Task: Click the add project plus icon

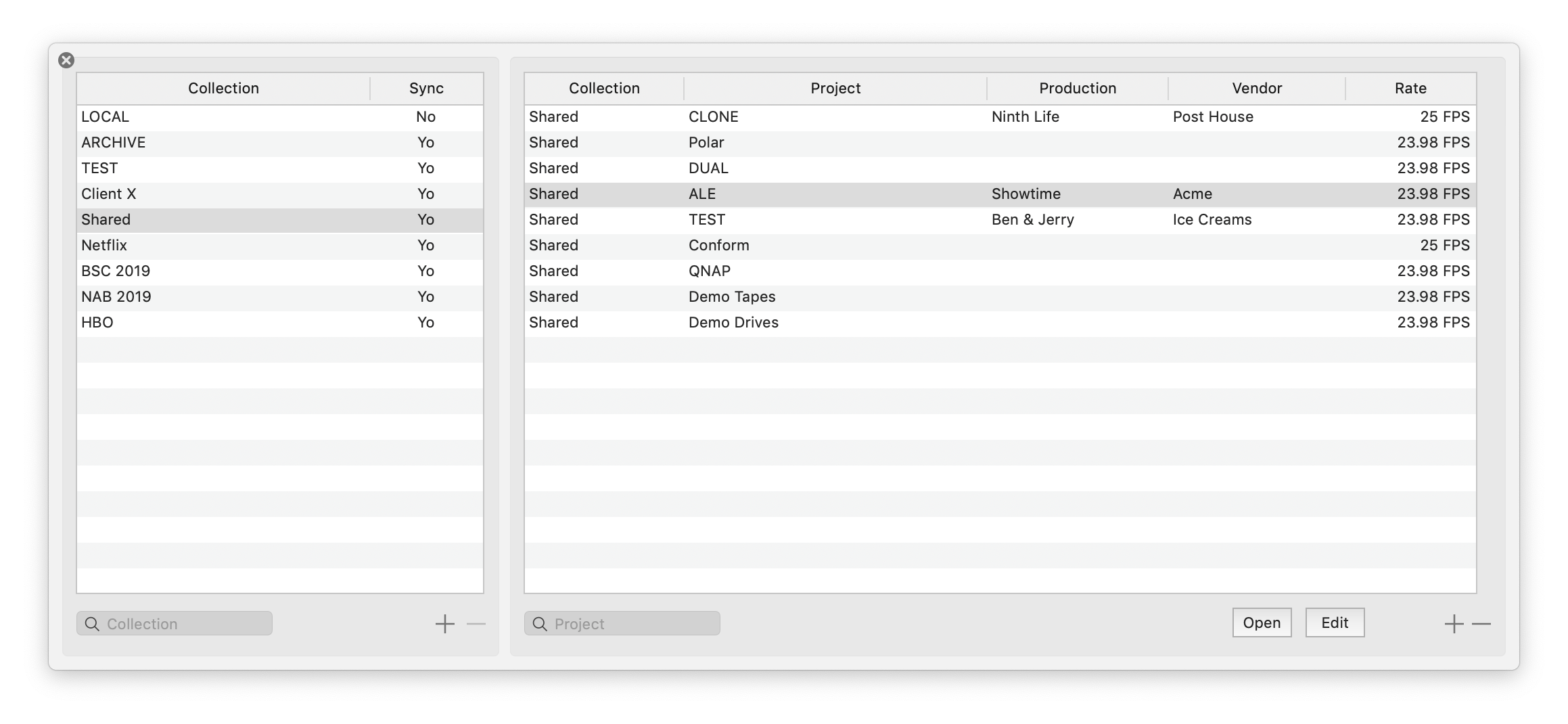Action: click(1454, 623)
